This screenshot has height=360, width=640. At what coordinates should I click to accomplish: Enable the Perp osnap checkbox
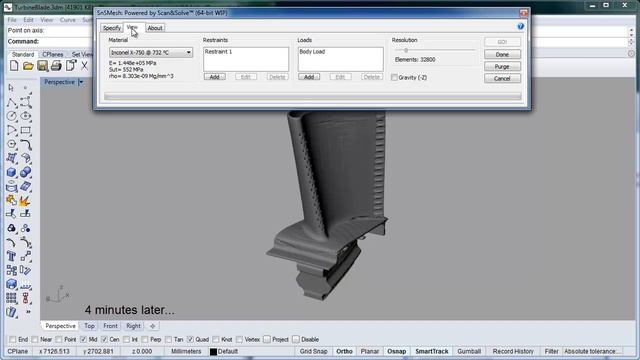coord(145,340)
